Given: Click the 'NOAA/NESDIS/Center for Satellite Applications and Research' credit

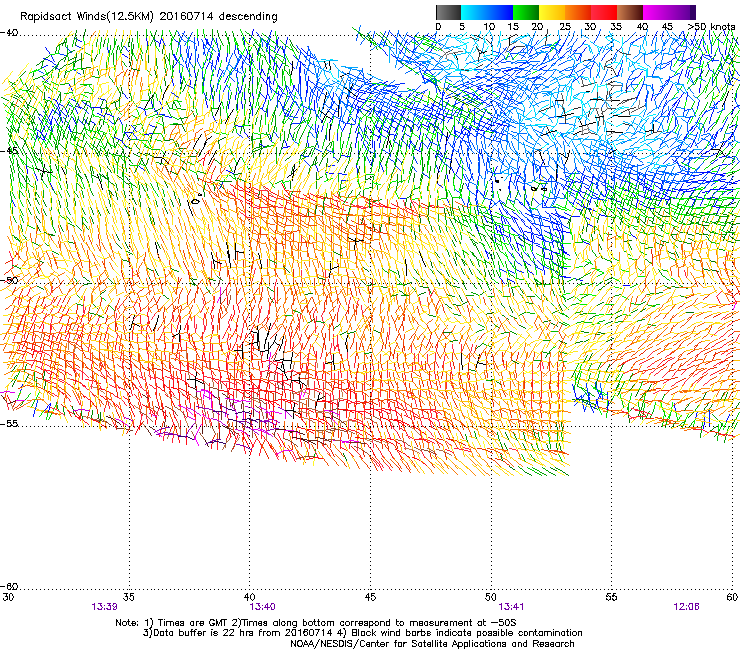Looking at the screenshot, I should click(432, 644).
